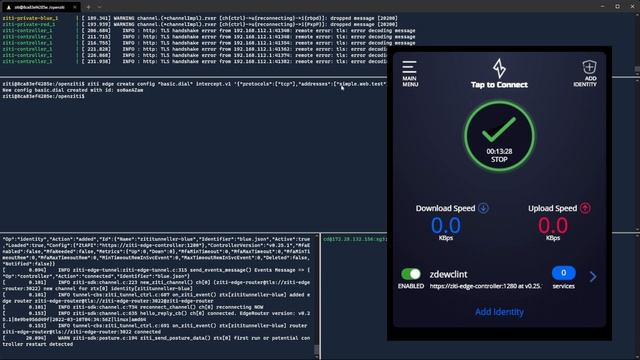Click the Download Speed 0.0 value
The image size is (640, 360).
(446, 226)
